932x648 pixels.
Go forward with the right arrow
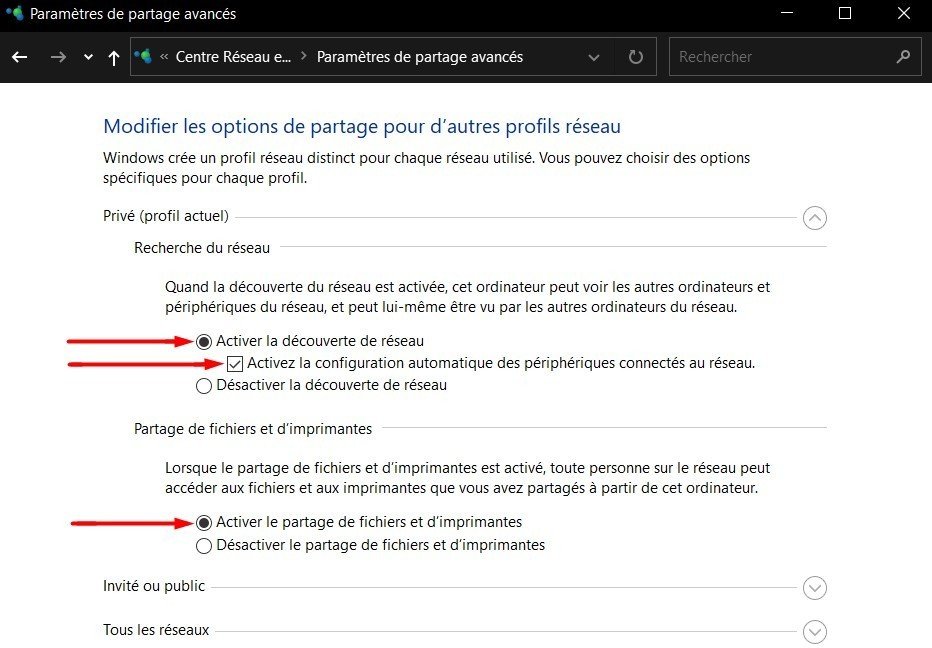[x=58, y=57]
